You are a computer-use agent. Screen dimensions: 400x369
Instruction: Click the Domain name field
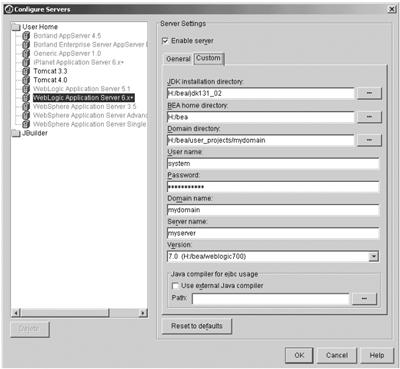[273, 210]
